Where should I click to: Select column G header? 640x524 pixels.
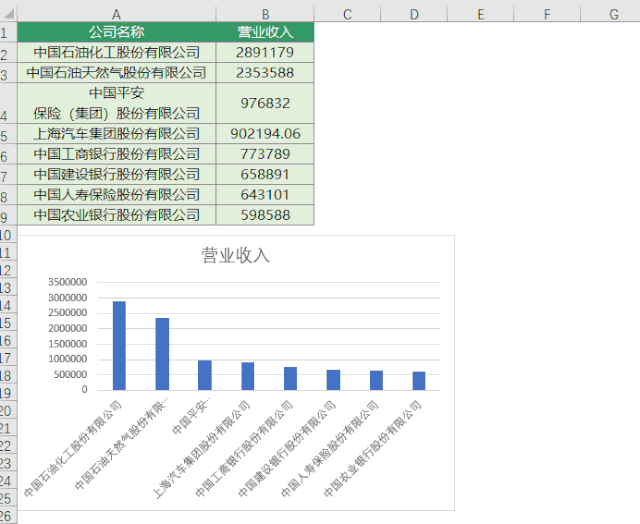point(613,14)
